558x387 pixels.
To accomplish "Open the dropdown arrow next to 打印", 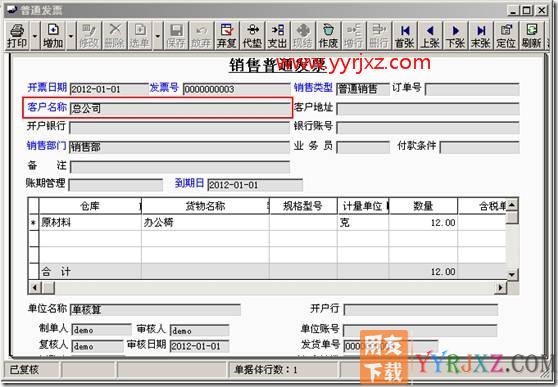I will pyautogui.click(x=35, y=36).
